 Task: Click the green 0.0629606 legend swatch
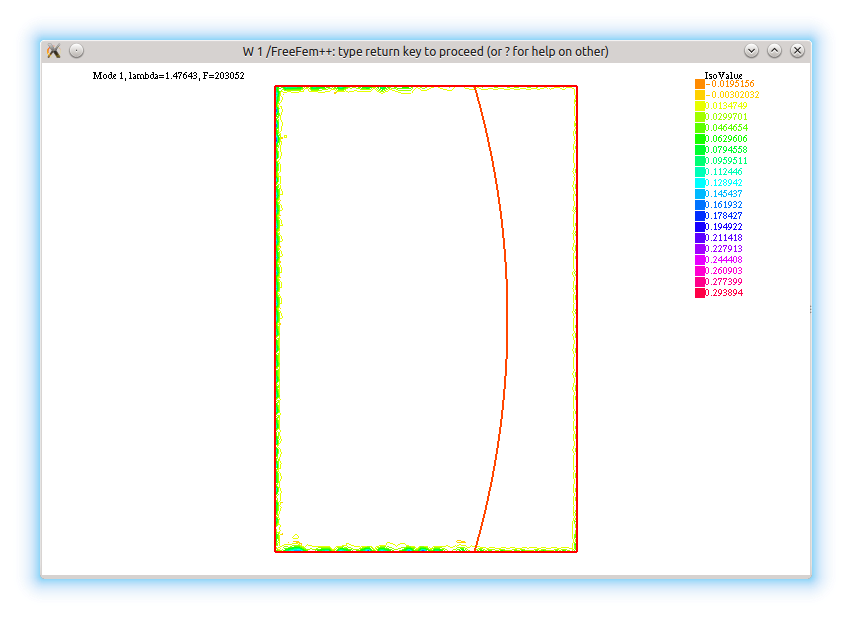(x=700, y=139)
